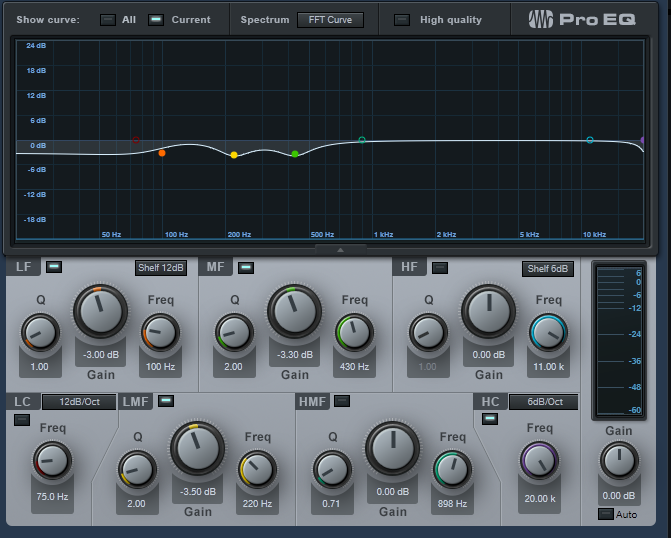Click the HC frequency value 20.00 k
Image resolution: width=671 pixels, height=538 pixels.
(540, 499)
